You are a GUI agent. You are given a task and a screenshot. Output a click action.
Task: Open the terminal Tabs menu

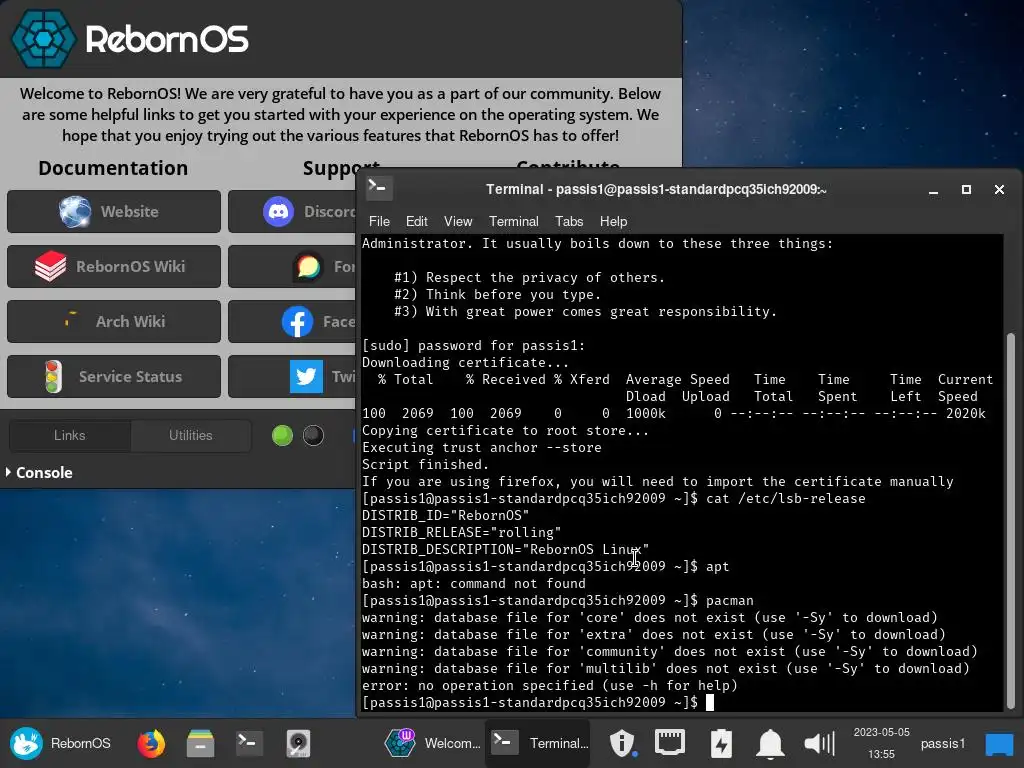coord(569,221)
